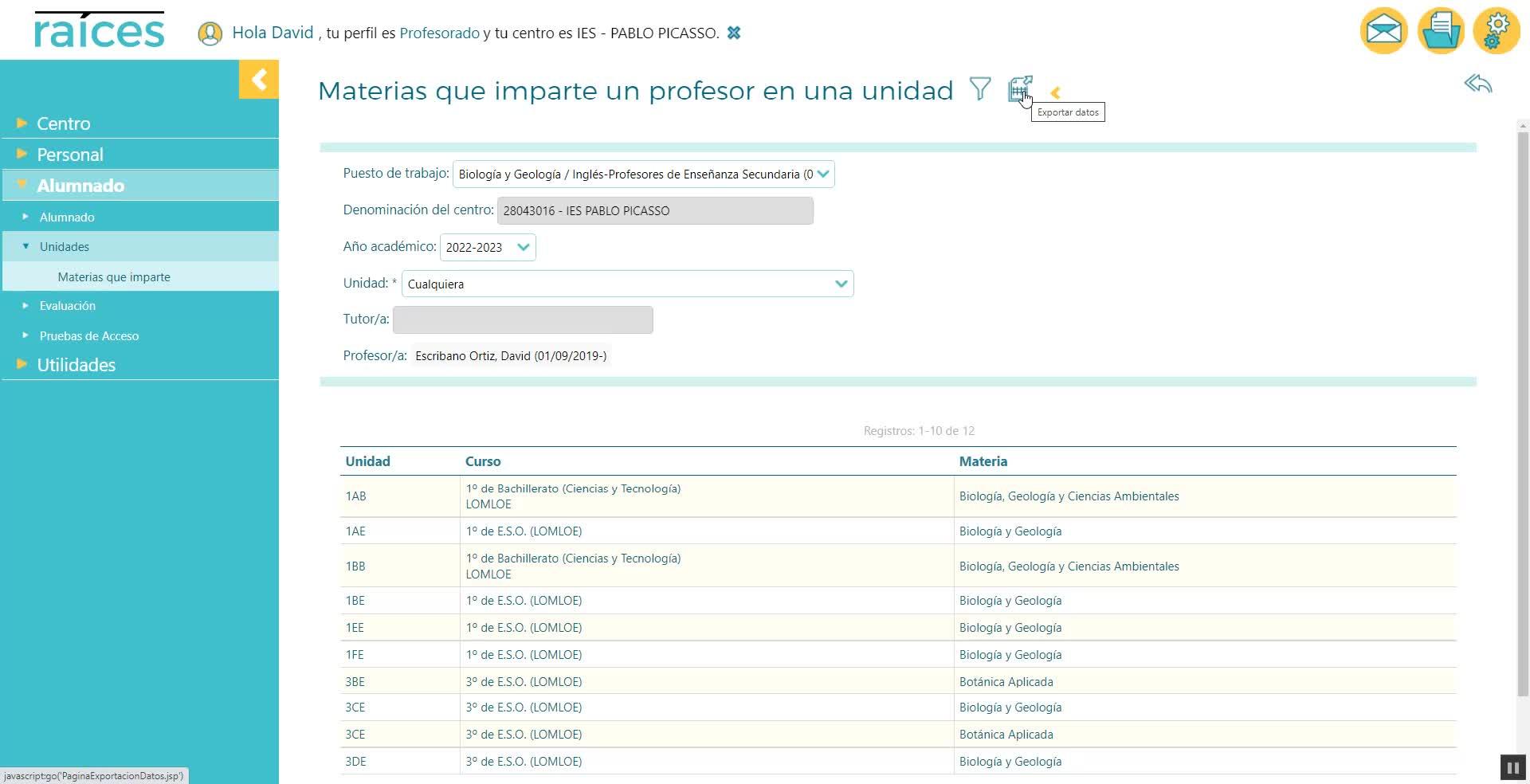Viewport: 1530px width, 784px height.
Task: Open the Unidad dropdown
Action: coord(627,284)
